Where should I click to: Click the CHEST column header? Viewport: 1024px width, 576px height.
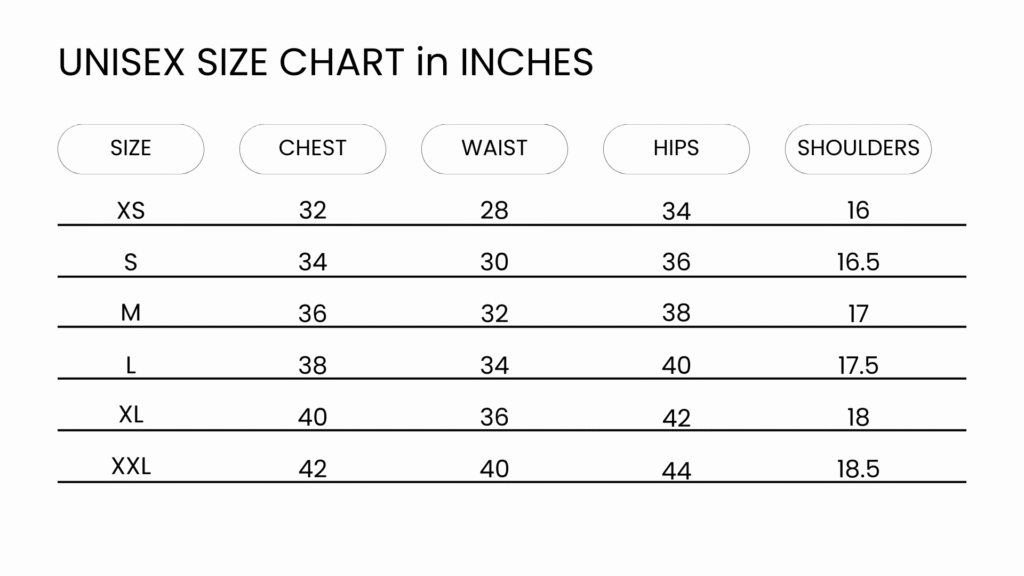[312, 149]
